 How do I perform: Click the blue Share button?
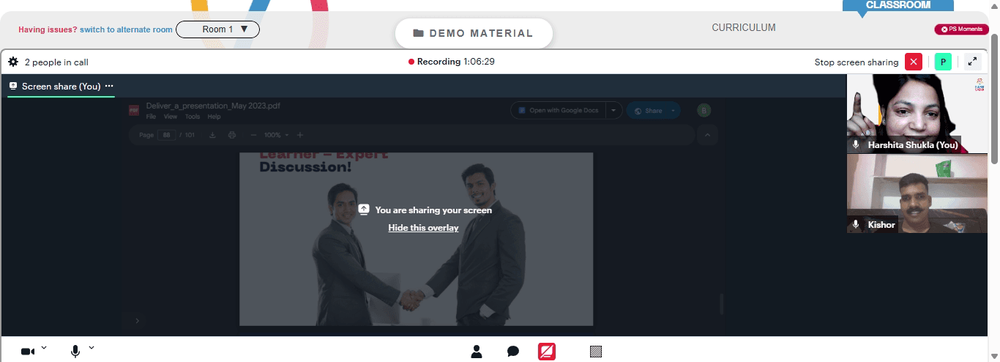[653, 110]
